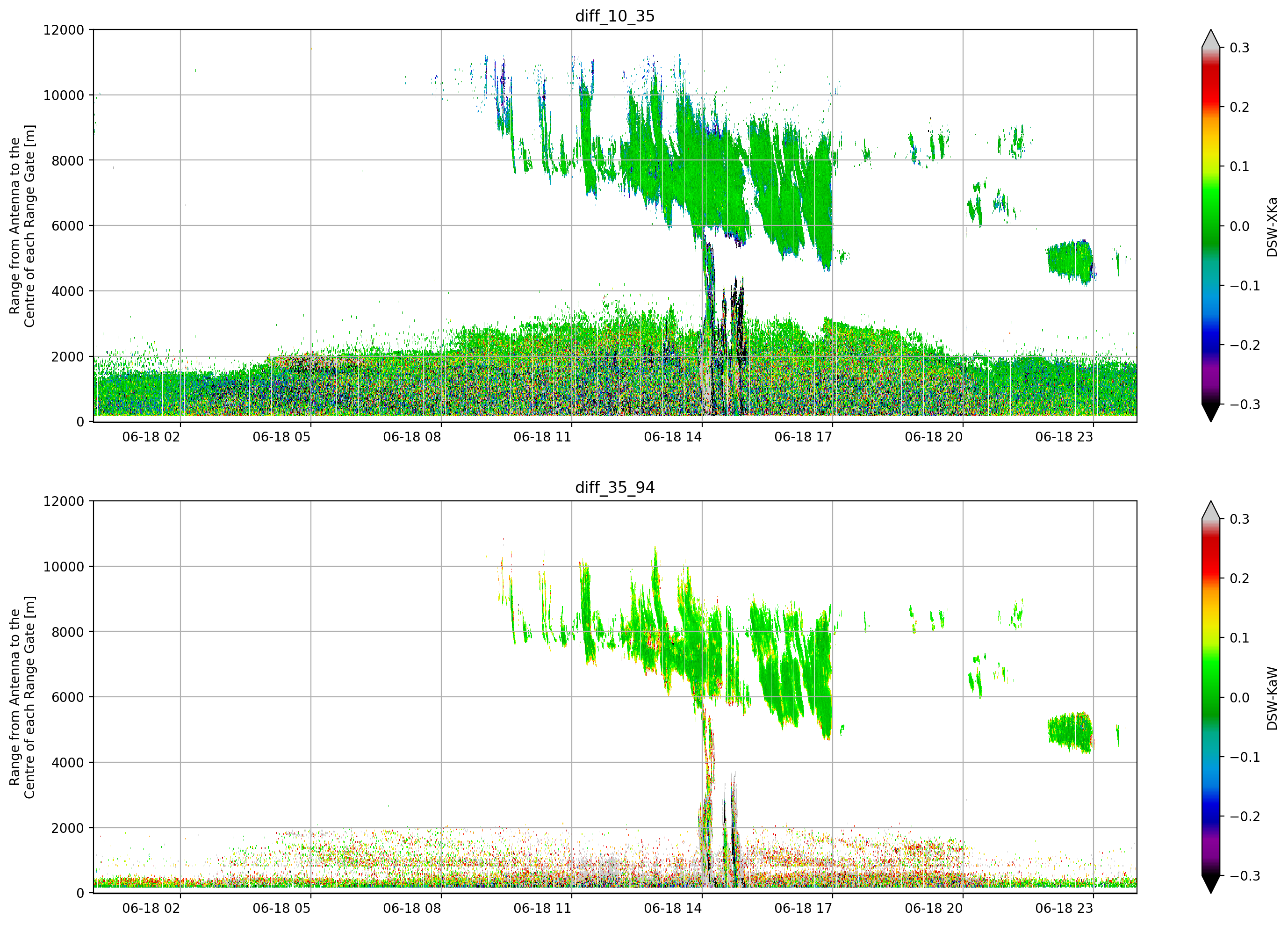The image size is (1288, 925).
Task: Click the 4000 y-tick of the diff_35_94 plot
Action: 68,763
